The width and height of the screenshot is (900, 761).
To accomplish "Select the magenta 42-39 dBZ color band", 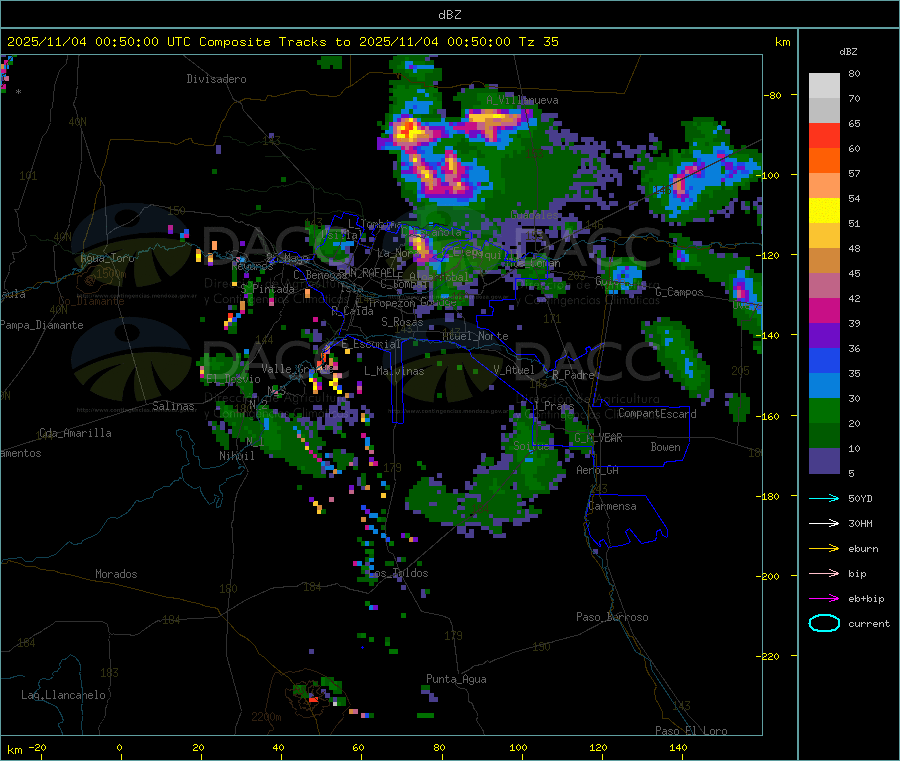I will pyautogui.click(x=824, y=310).
